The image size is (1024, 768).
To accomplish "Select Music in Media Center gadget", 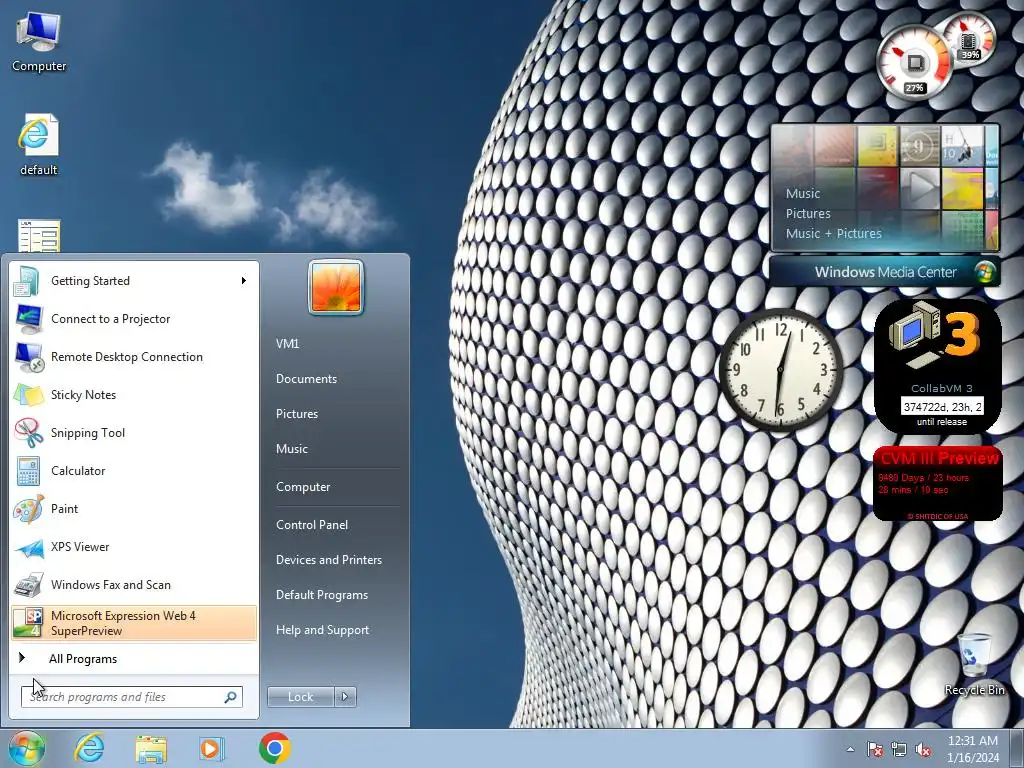I will [x=803, y=193].
